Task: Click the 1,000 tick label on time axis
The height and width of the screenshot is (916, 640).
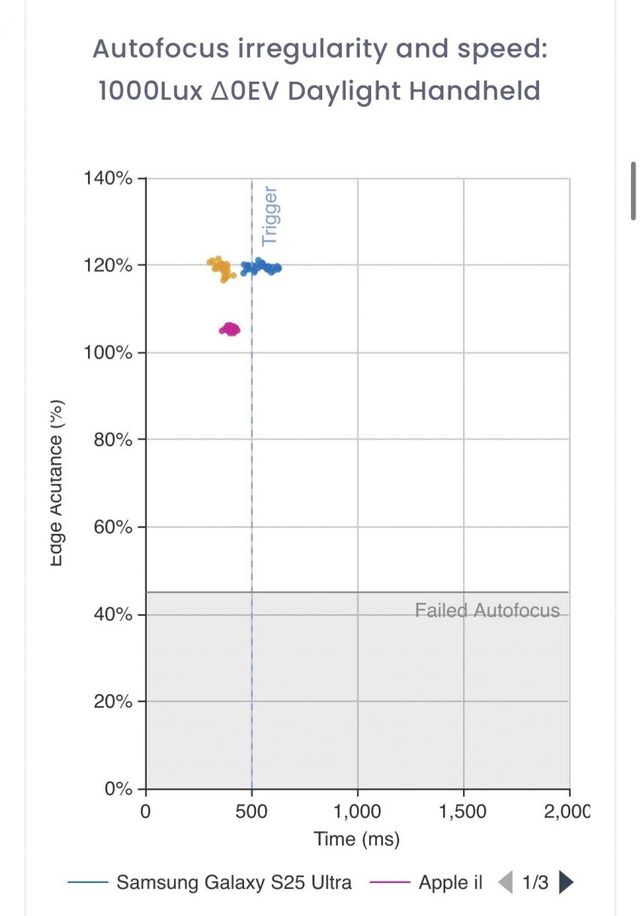Action: (357, 810)
